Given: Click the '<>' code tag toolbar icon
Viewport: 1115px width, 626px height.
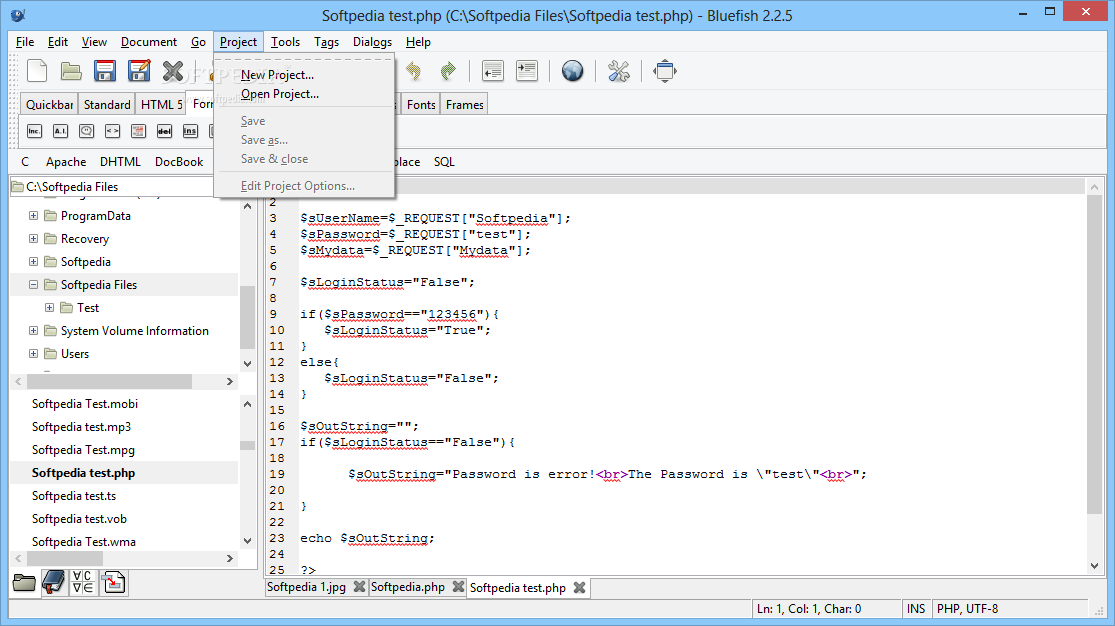Looking at the screenshot, I should tap(112, 131).
